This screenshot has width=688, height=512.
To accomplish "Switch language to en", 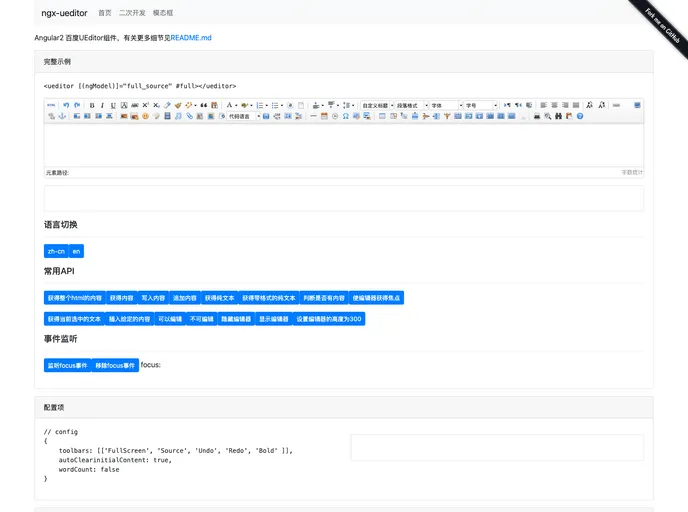I will (x=76, y=251).
